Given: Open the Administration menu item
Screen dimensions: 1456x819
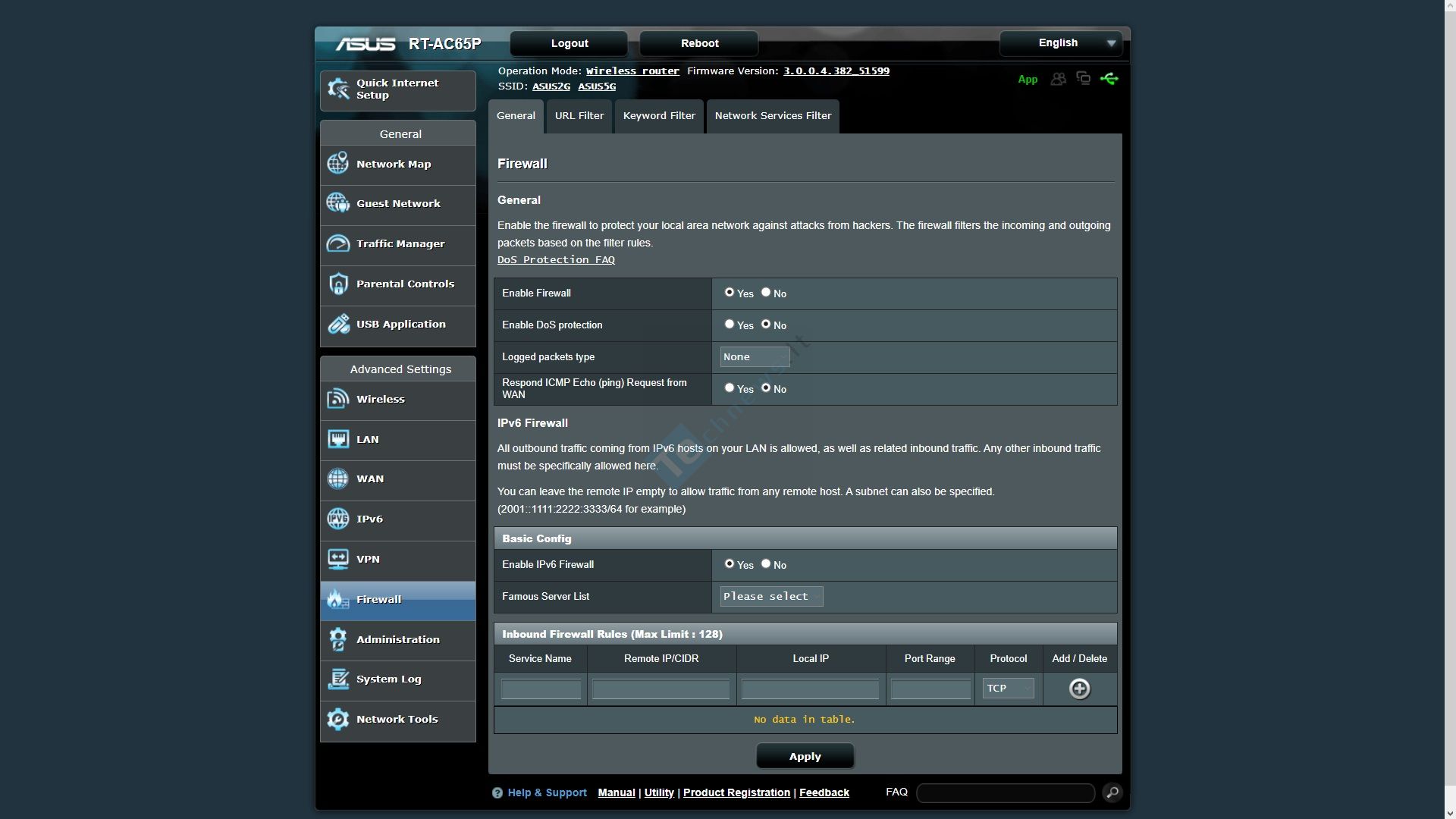Looking at the screenshot, I should coord(398,640).
